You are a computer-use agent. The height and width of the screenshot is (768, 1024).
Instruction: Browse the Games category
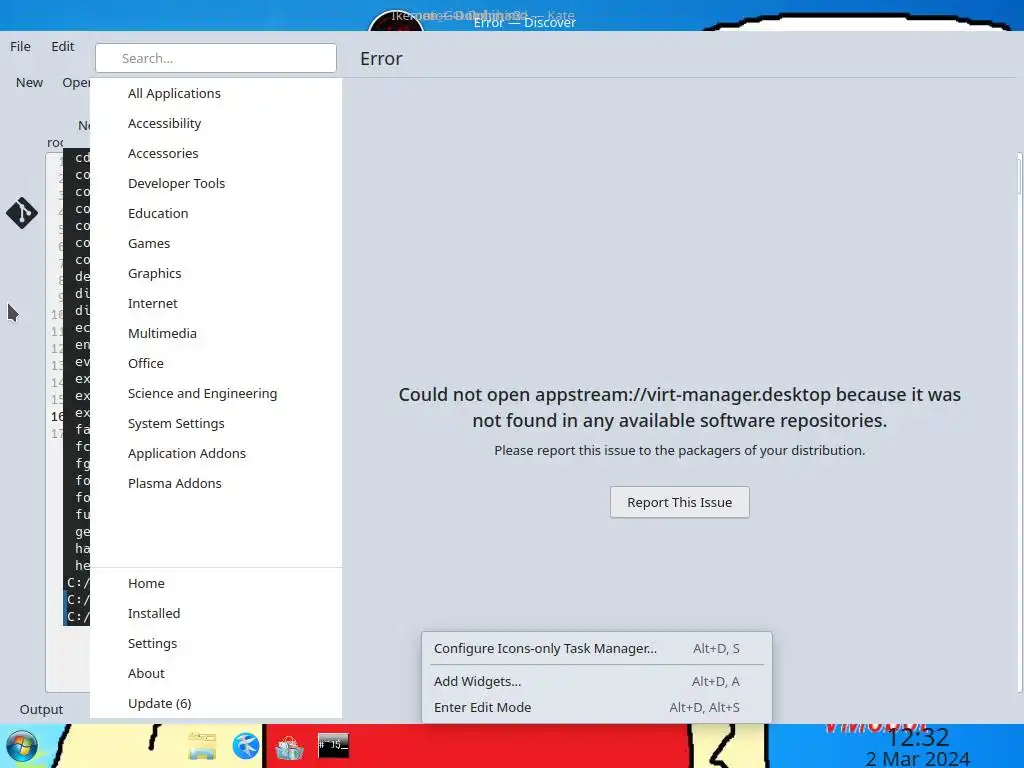(x=216, y=244)
